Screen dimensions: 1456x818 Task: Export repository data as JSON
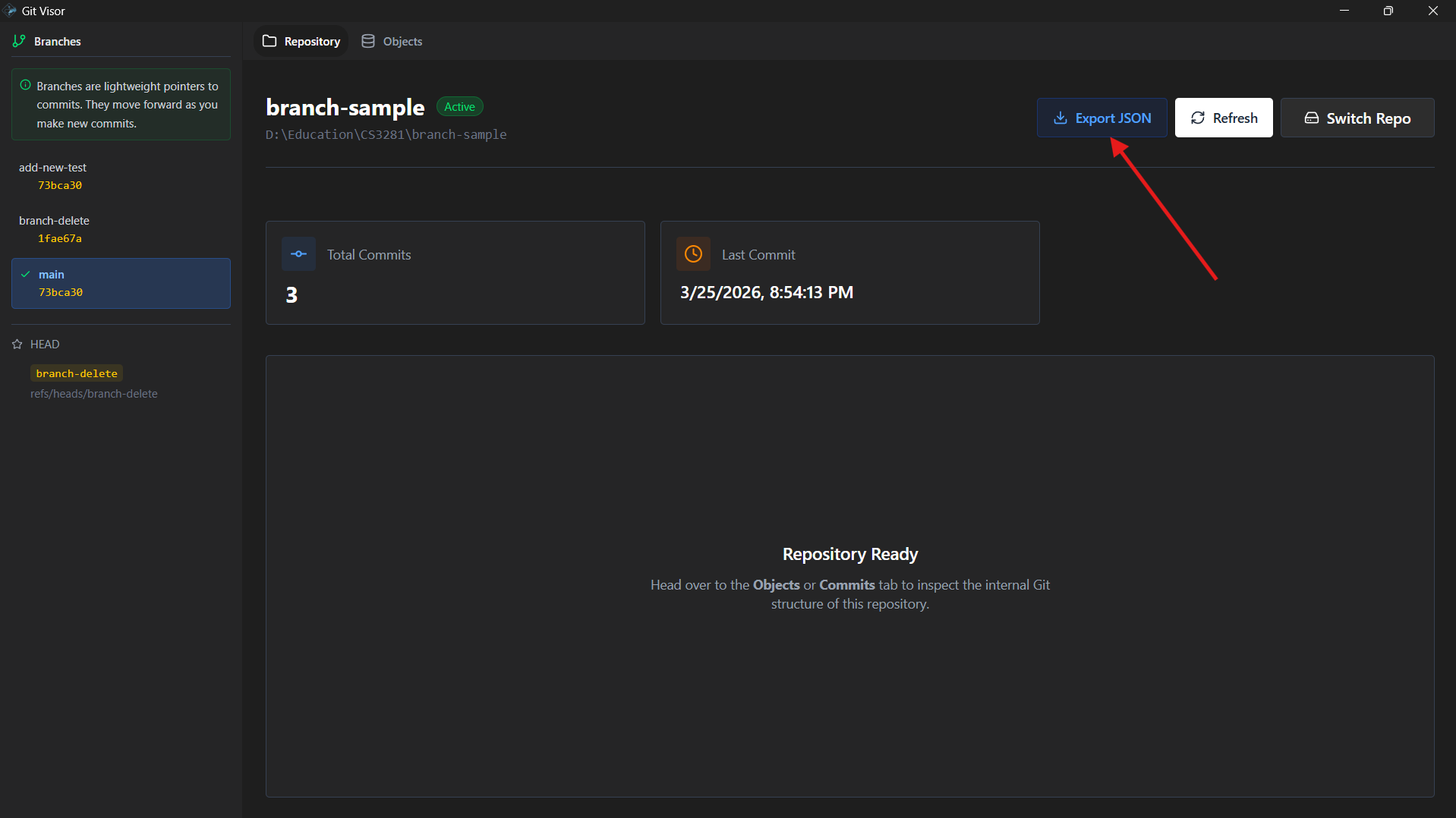tap(1102, 118)
